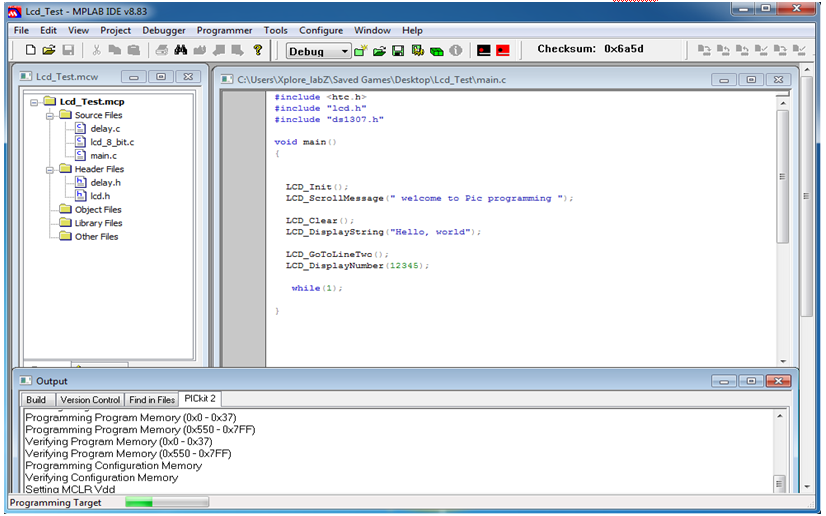The width and height of the screenshot is (826, 516).
Task: Click the LCD_DisplayString("Hello, world") line
Action: point(384,232)
